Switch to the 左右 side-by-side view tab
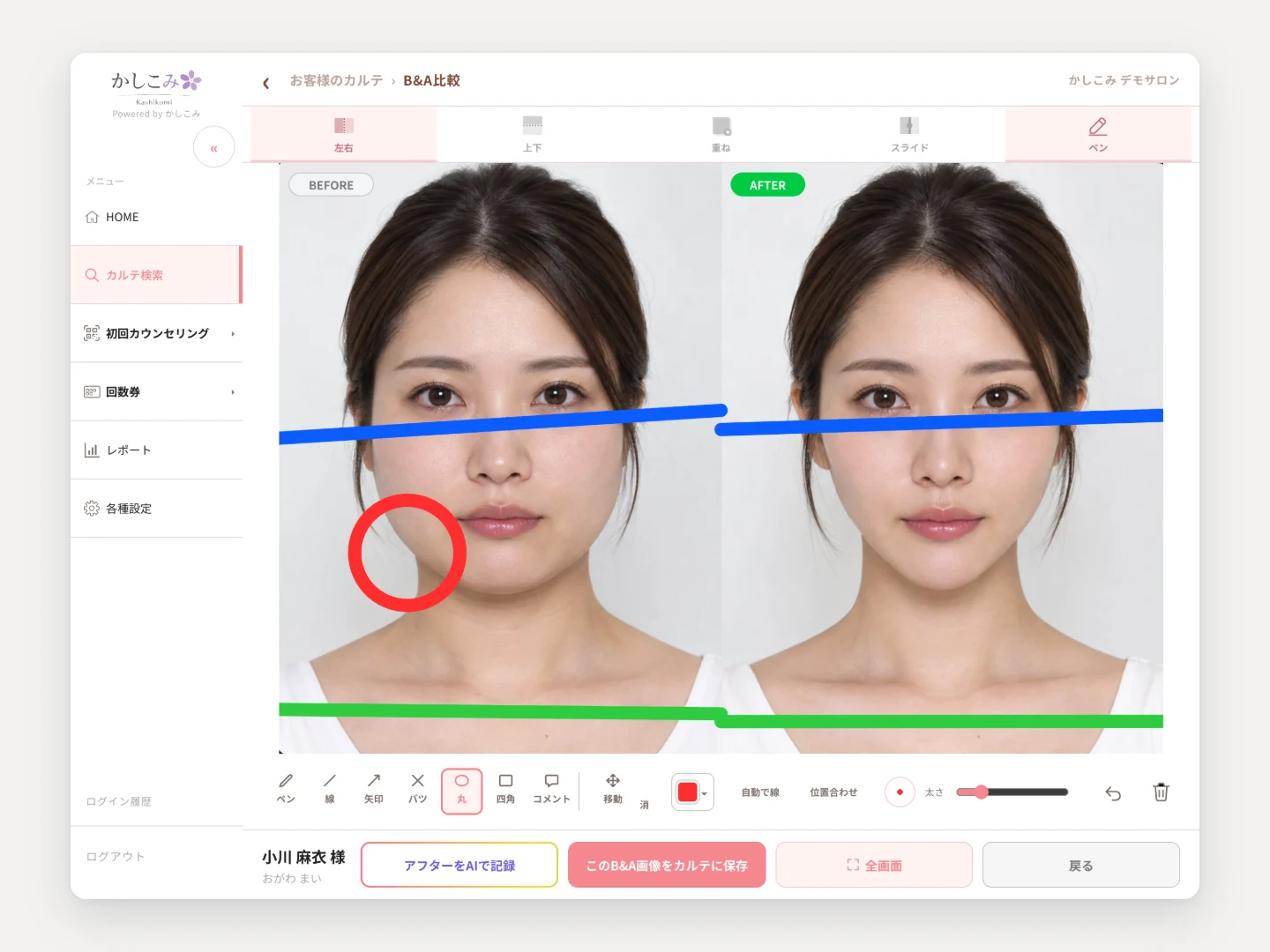Viewport: 1270px width, 952px height. (x=344, y=134)
